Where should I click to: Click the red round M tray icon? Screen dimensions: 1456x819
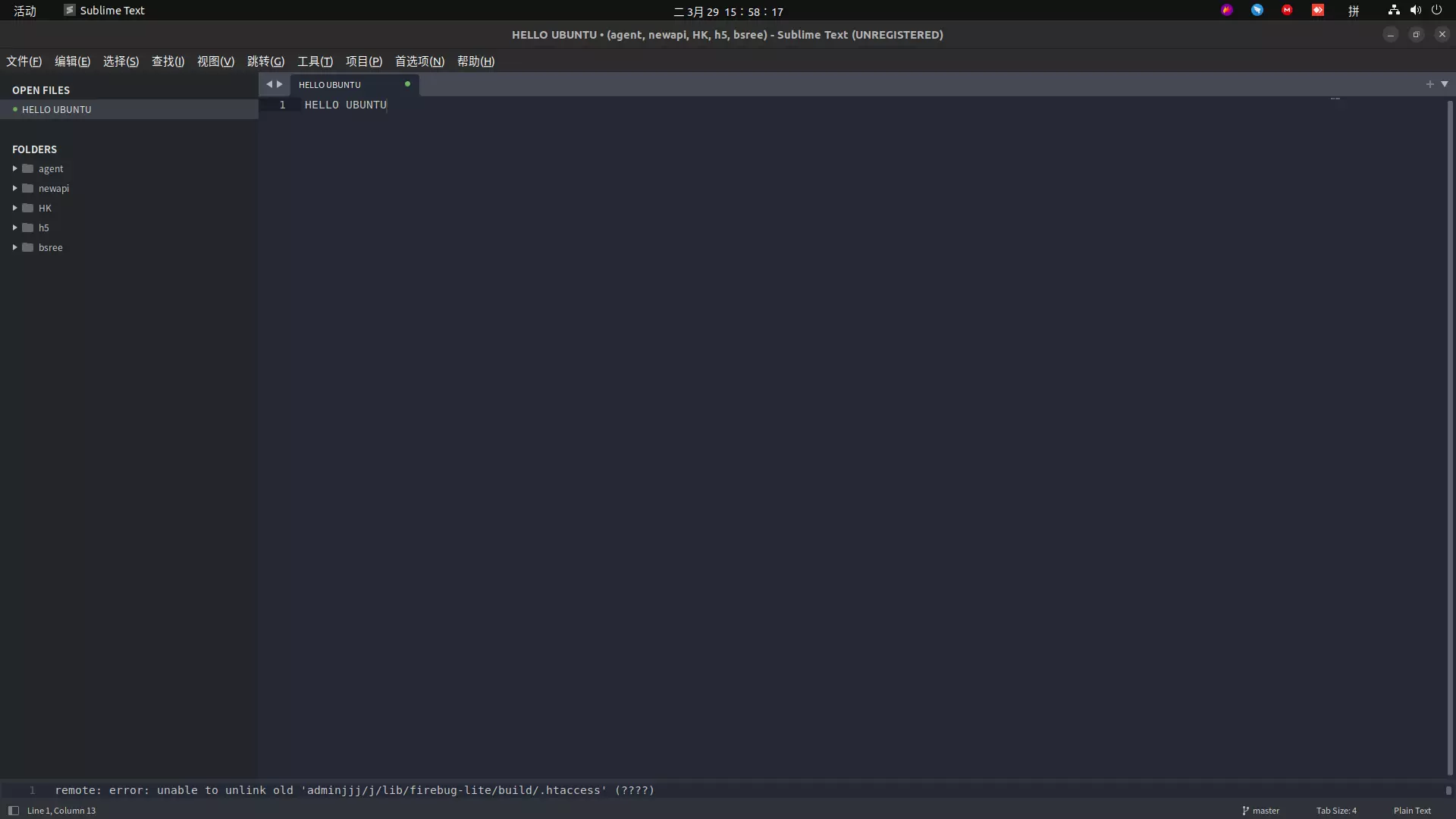pyautogui.click(x=1287, y=10)
